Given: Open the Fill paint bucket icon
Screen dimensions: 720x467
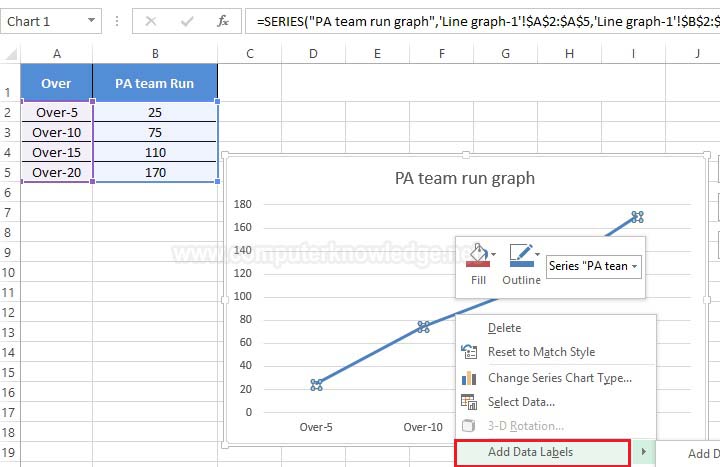Looking at the screenshot, I should (478, 255).
